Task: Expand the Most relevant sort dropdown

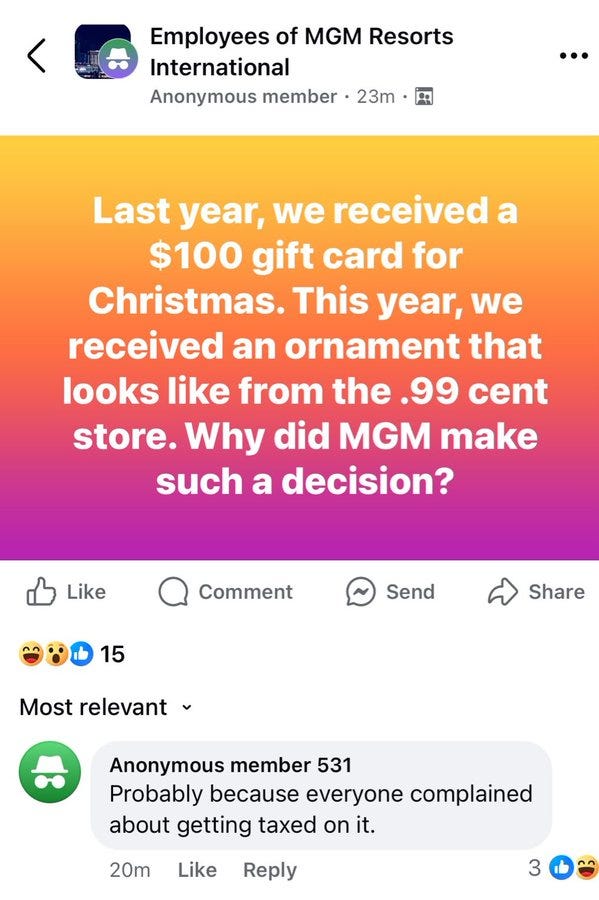Action: [106, 707]
